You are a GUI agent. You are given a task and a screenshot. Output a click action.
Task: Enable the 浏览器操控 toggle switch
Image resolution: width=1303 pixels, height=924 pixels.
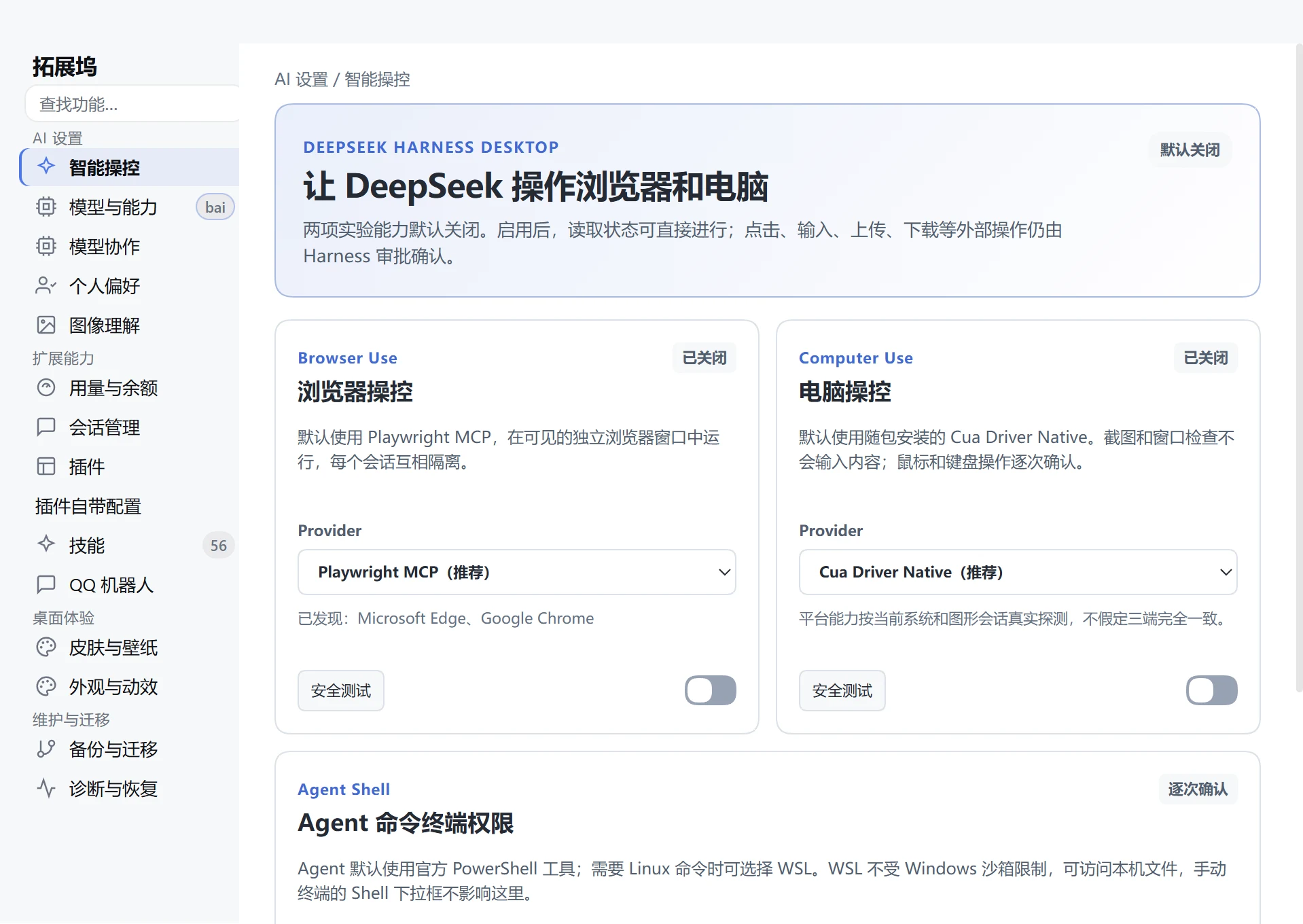(x=711, y=690)
